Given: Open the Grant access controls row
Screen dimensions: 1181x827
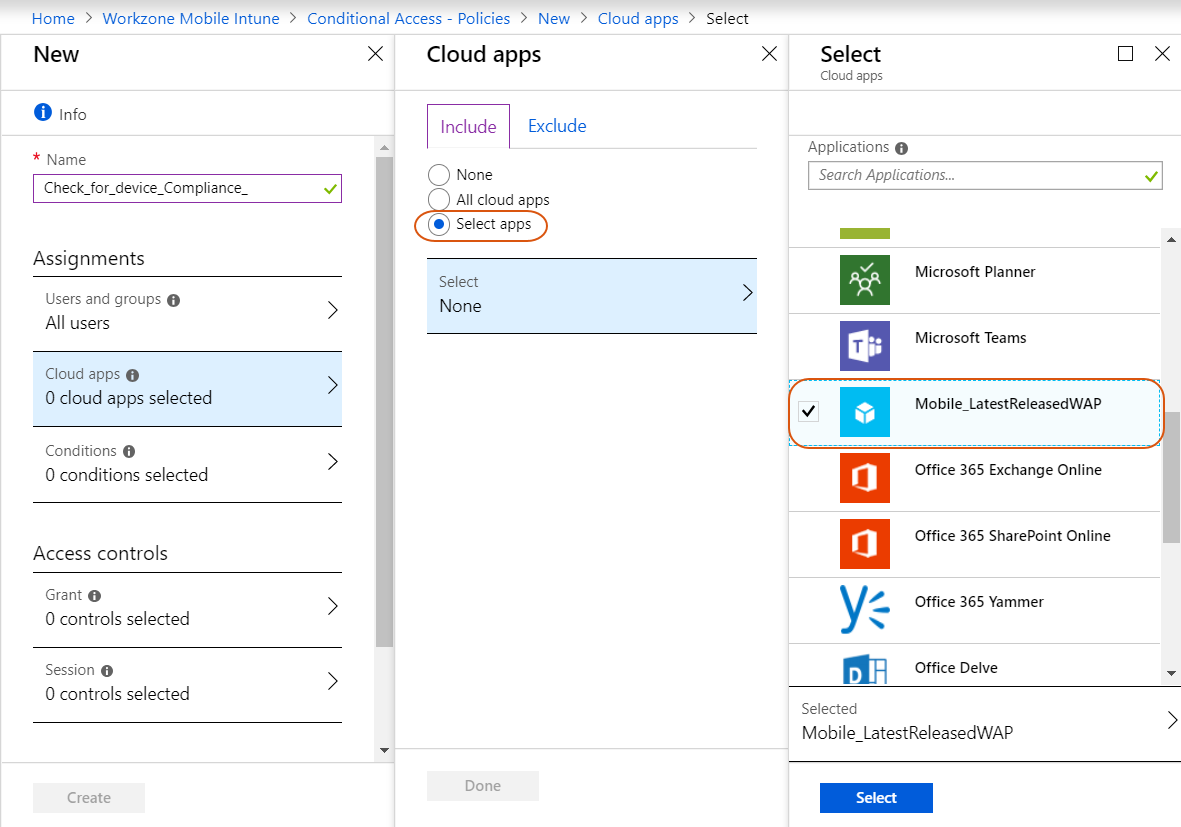Looking at the screenshot, I should 188,609.
